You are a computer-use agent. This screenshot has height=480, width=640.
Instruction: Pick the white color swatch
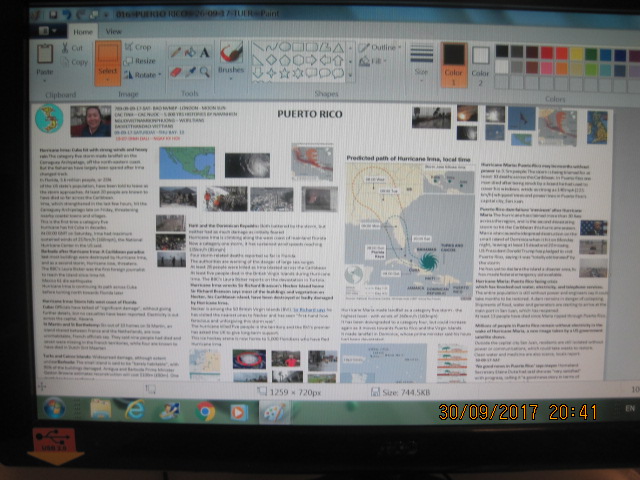coord(502,66)
